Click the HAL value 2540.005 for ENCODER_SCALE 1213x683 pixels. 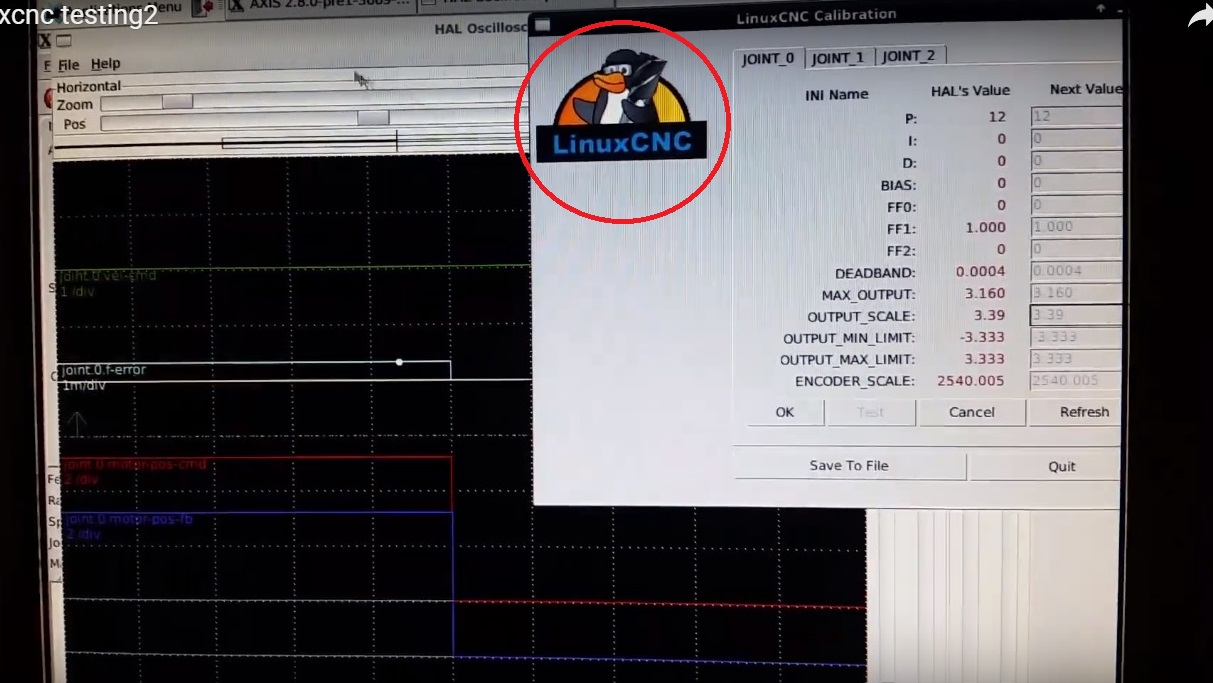(x=971, y=380)
